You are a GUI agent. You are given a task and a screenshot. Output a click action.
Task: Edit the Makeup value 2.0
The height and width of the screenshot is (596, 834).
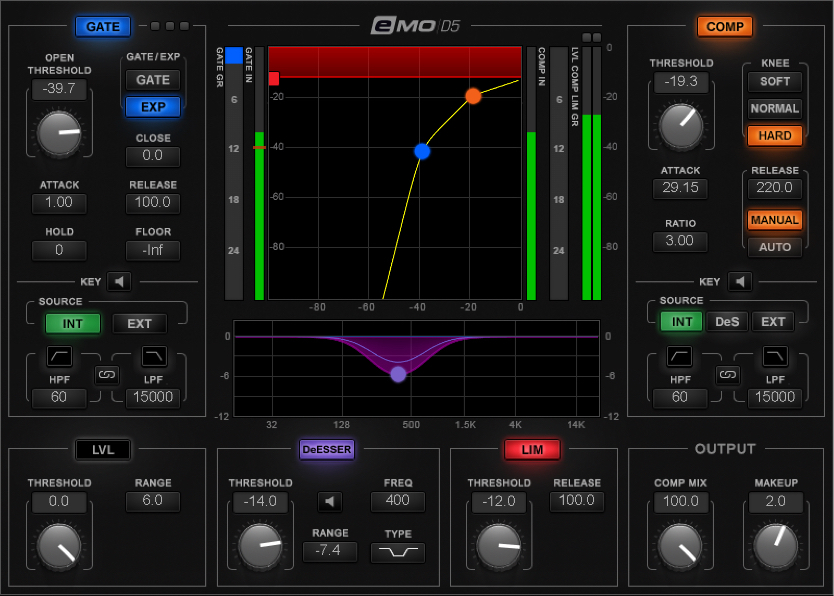(x=775, y=501)
